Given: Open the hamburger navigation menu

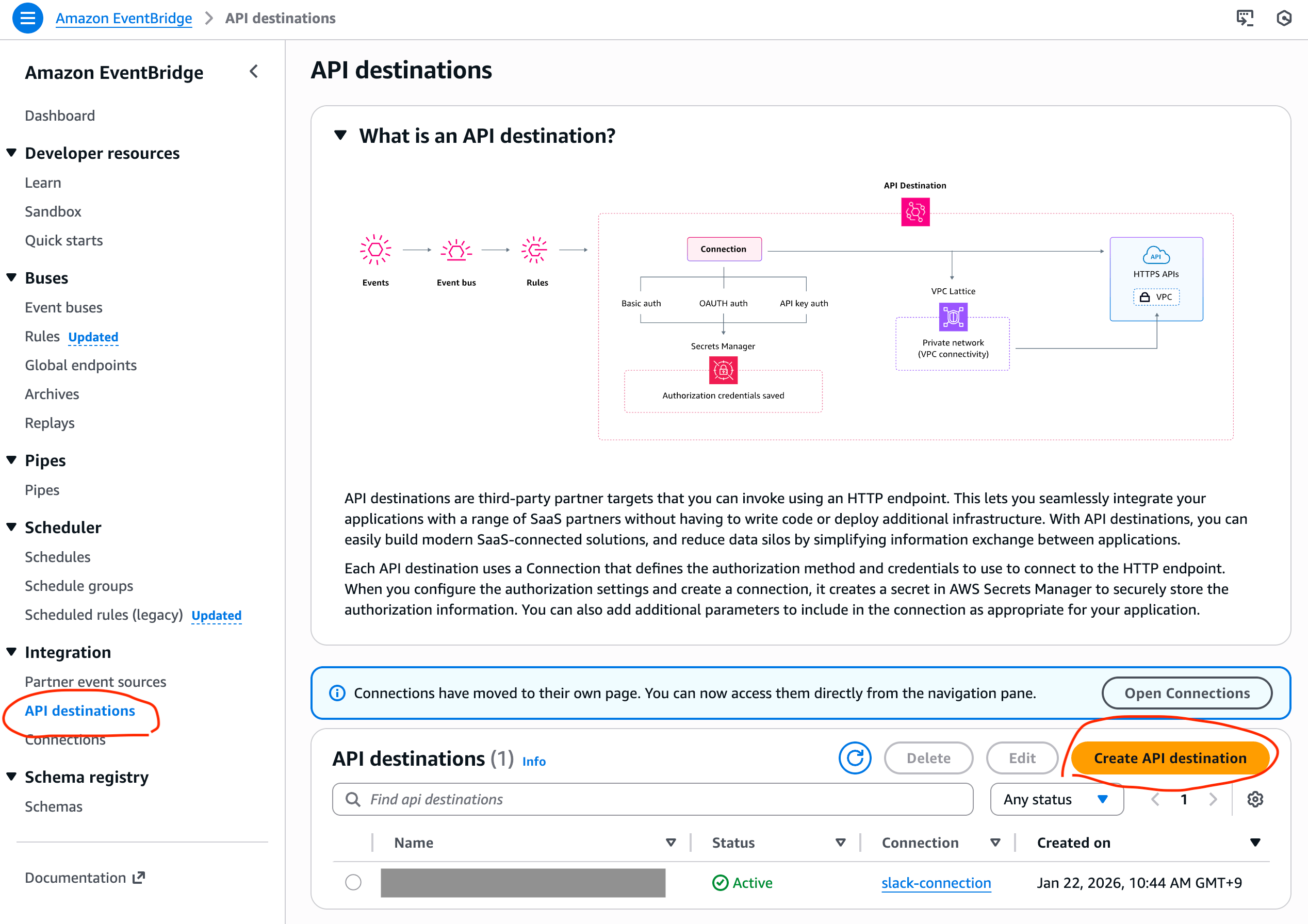Looking at the screenshot, I should (x=27, y=18).
